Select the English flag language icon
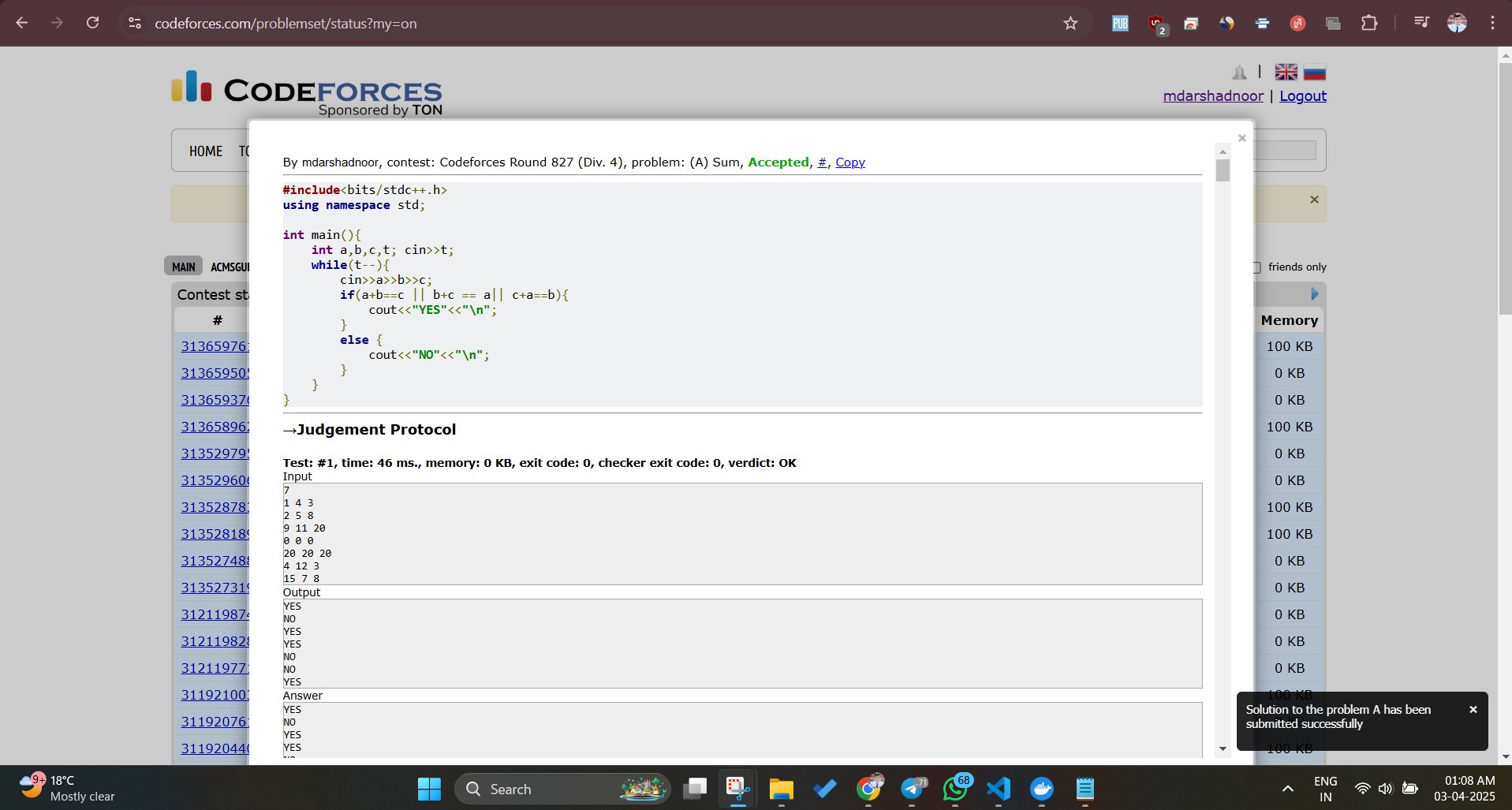The image size is (1512, 810). point(1286,73)
